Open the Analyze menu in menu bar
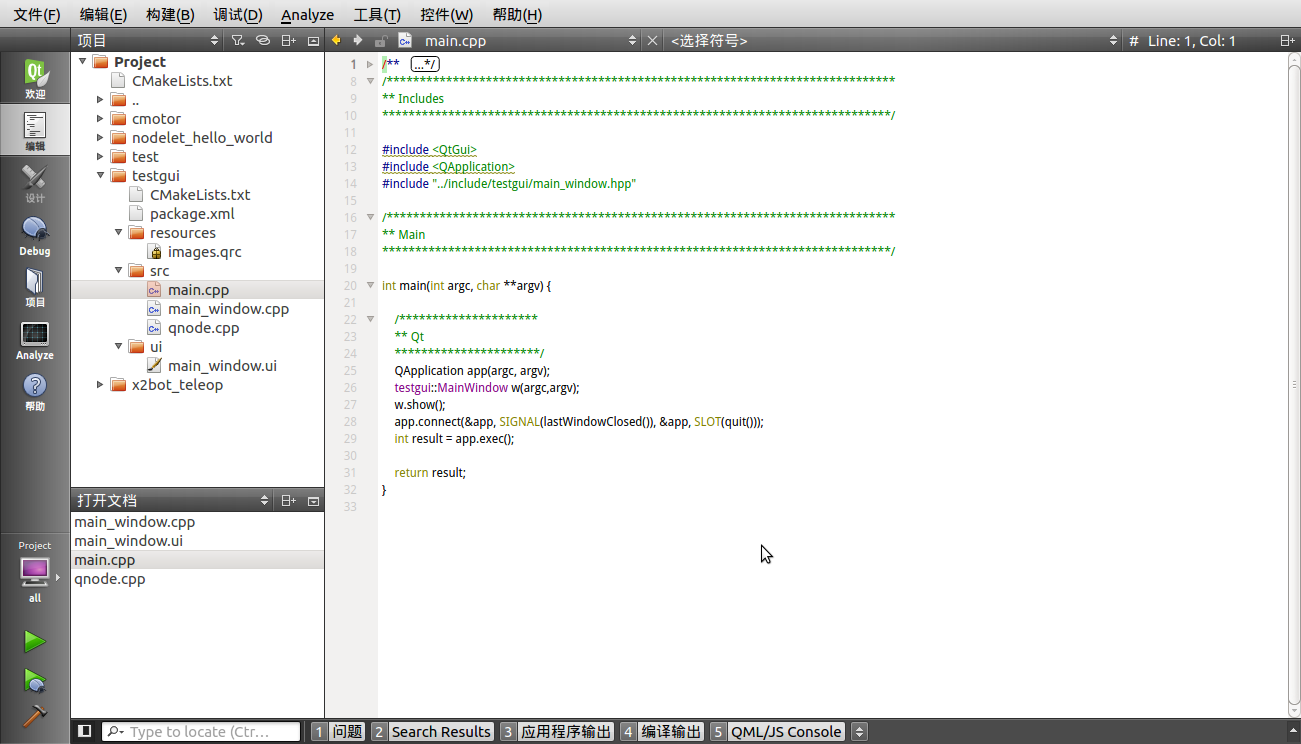 [307, 15]
